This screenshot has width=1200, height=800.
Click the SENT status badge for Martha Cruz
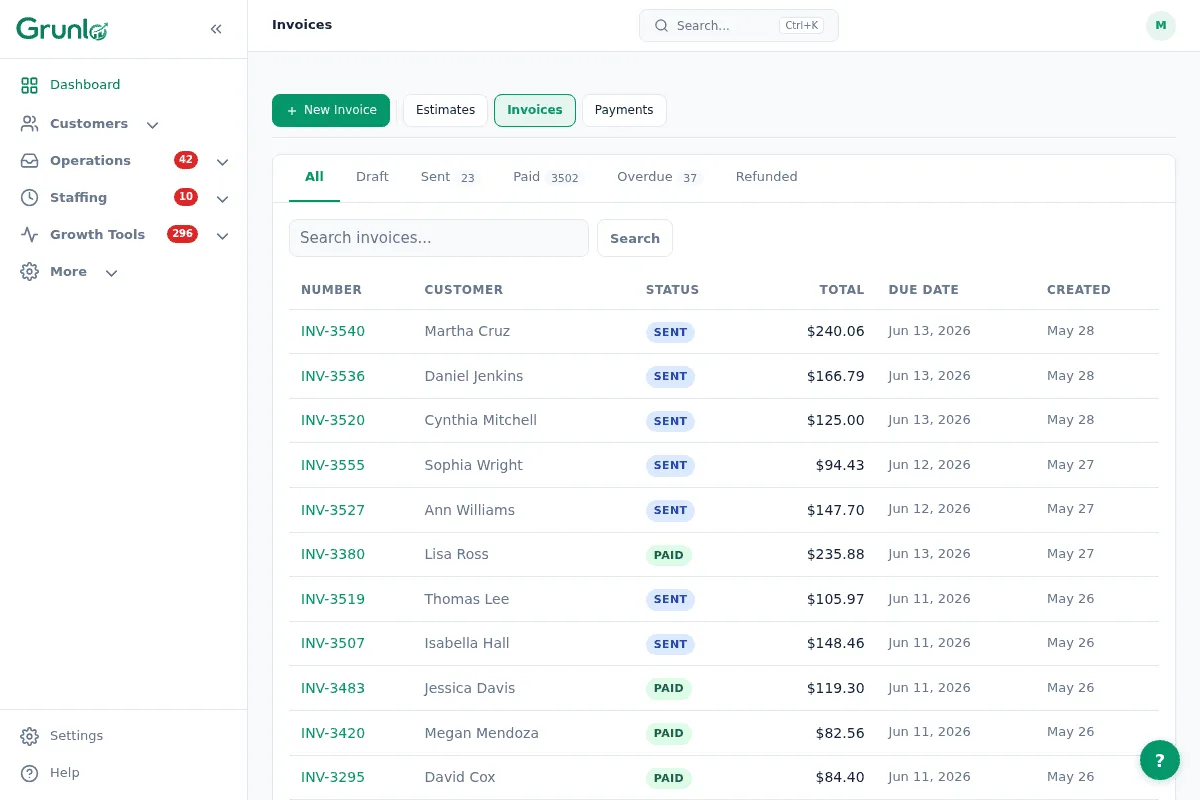pos(670,332)
